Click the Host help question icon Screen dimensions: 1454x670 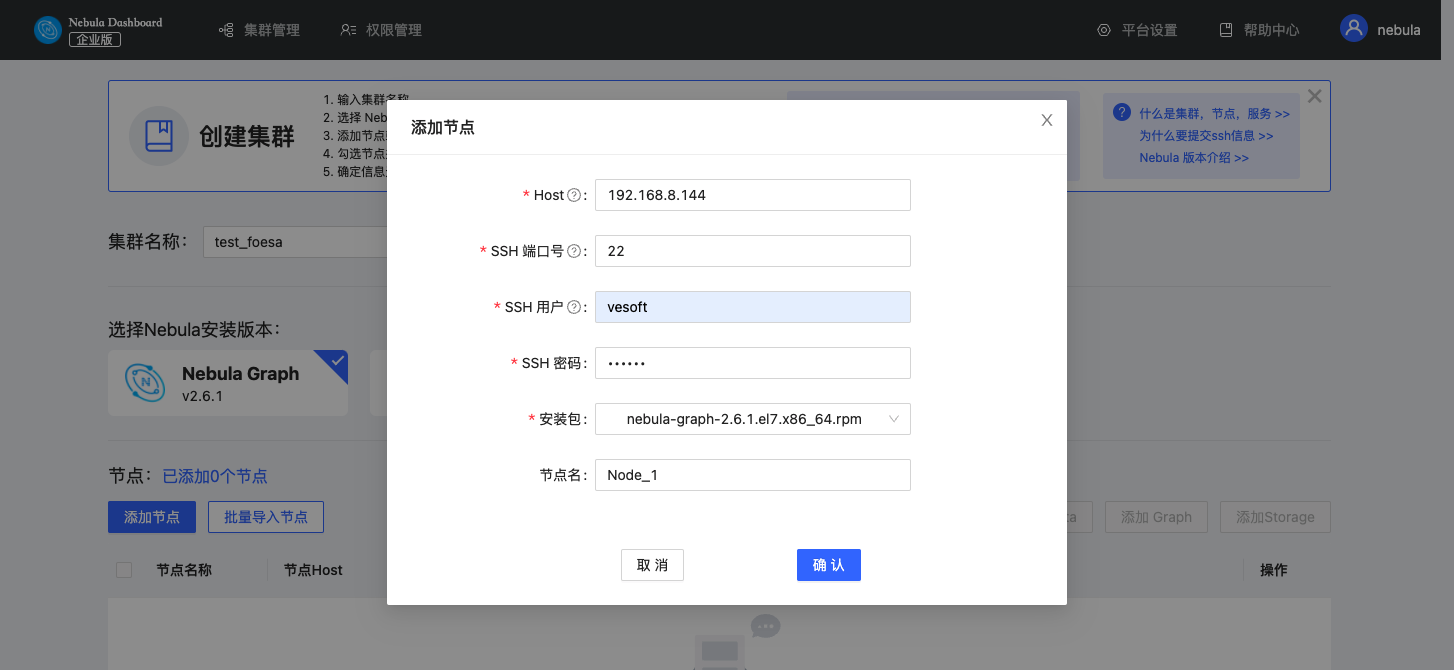point(574,195)
